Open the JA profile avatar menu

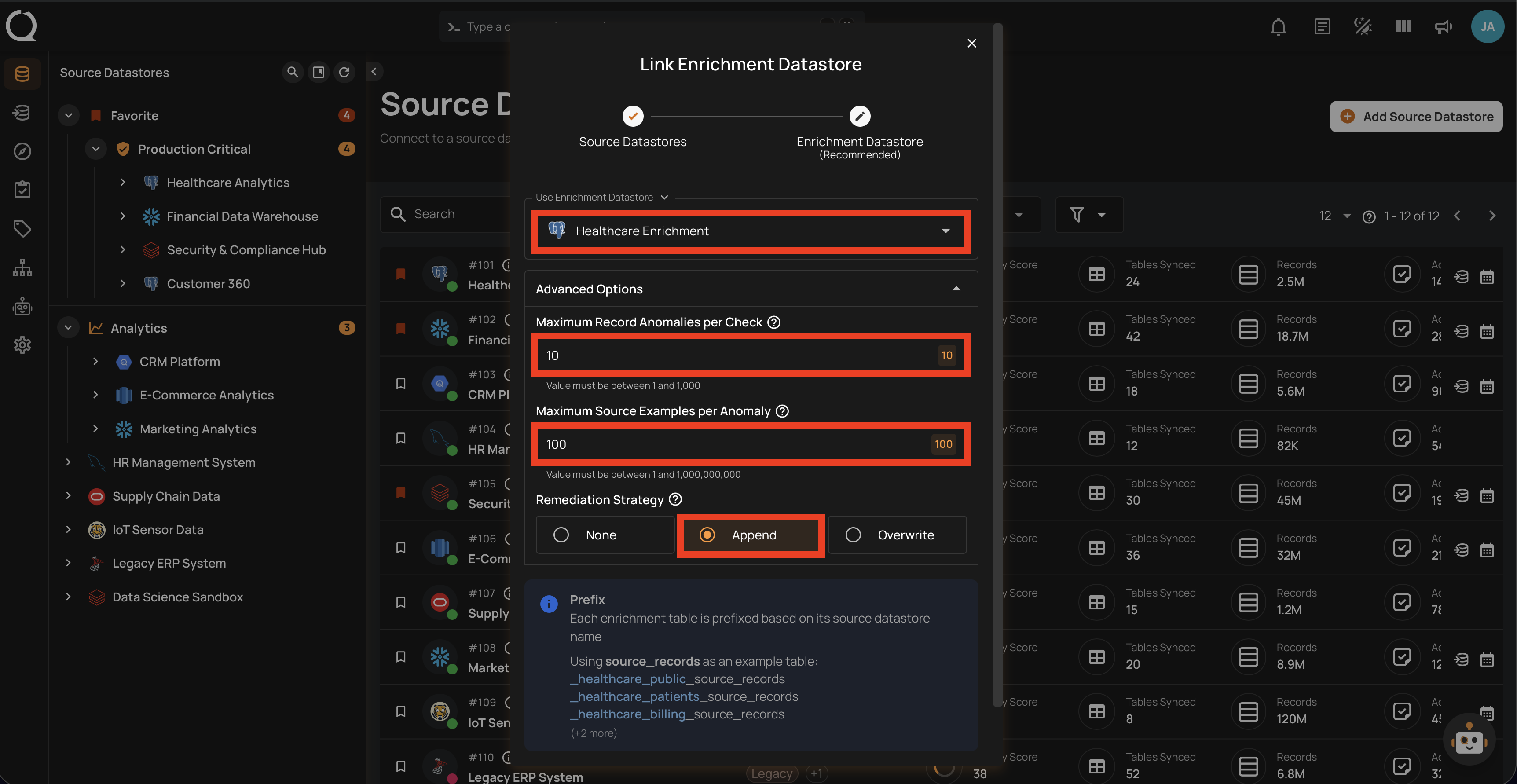[x=1488, y=26]
